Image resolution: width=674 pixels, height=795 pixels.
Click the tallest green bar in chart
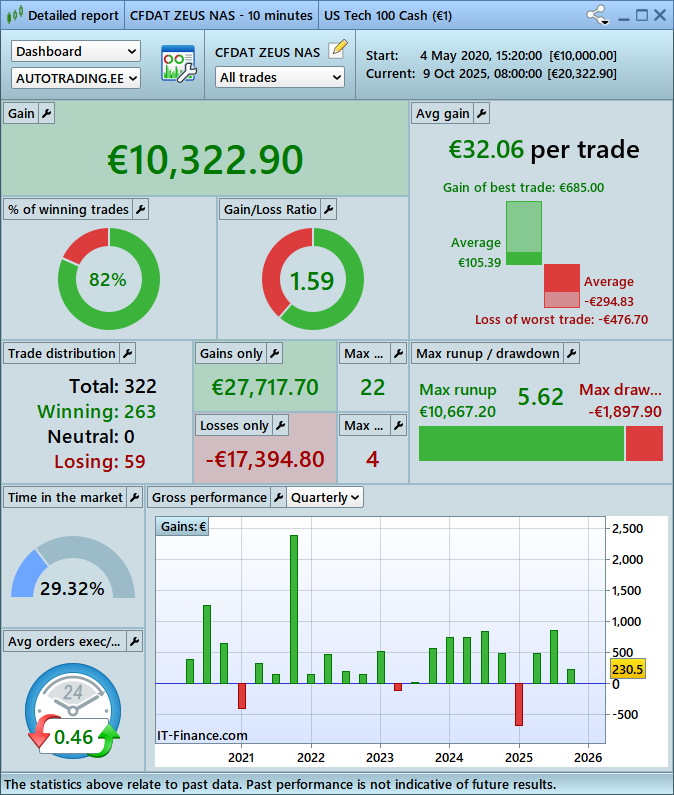(294, 608)
